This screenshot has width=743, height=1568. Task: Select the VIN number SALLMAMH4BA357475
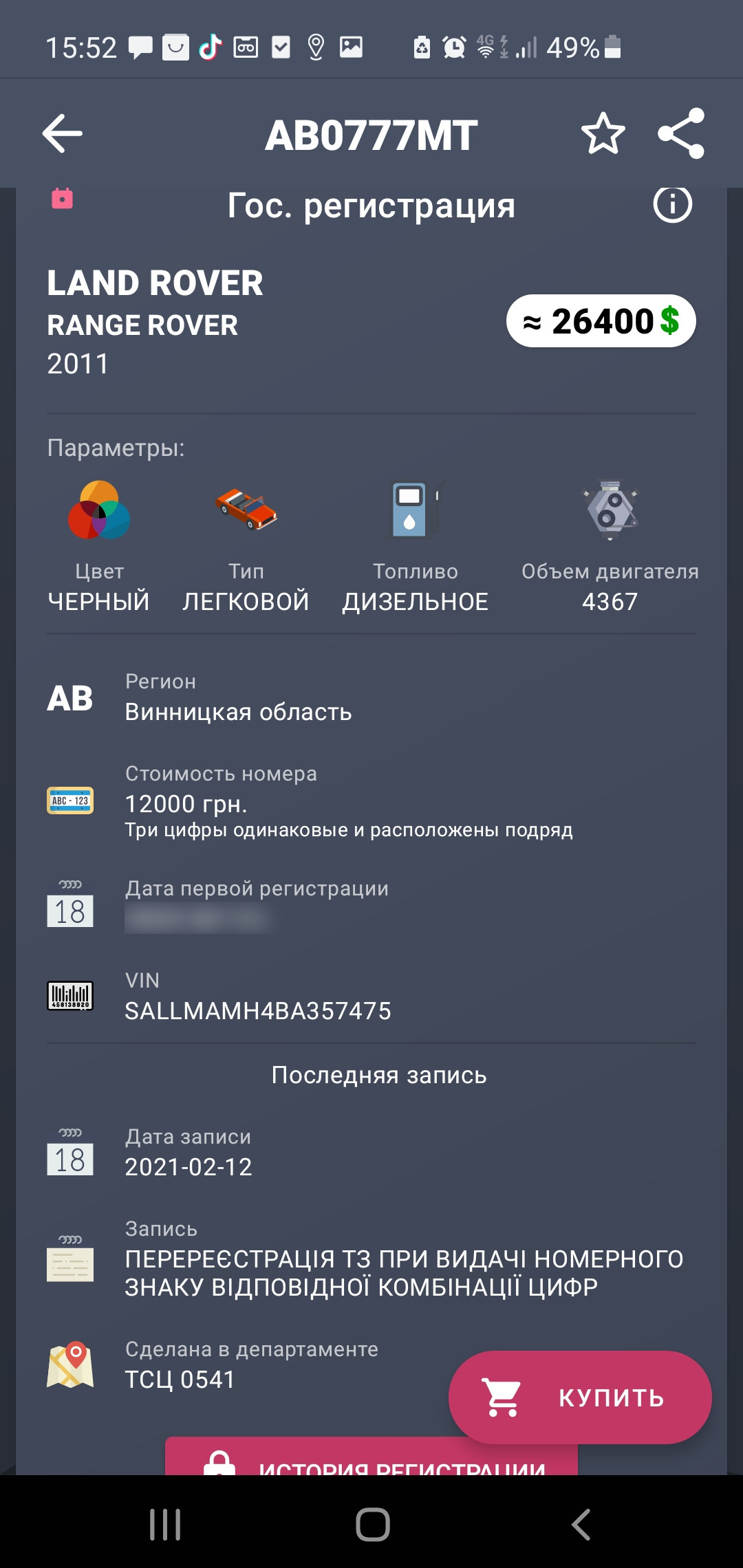258,1011
